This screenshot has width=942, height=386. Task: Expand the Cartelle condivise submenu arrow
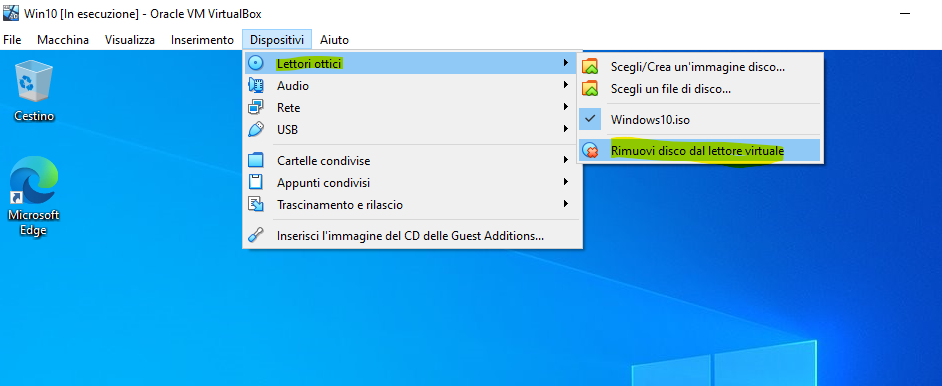tap(565, 160)
